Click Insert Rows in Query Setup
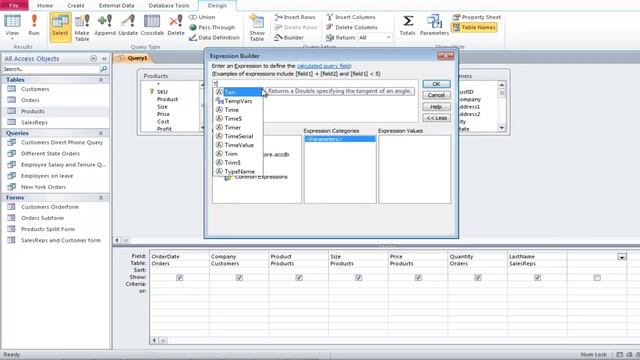The width and height of the screenshot is (640, 360). [x=295, y=17]
